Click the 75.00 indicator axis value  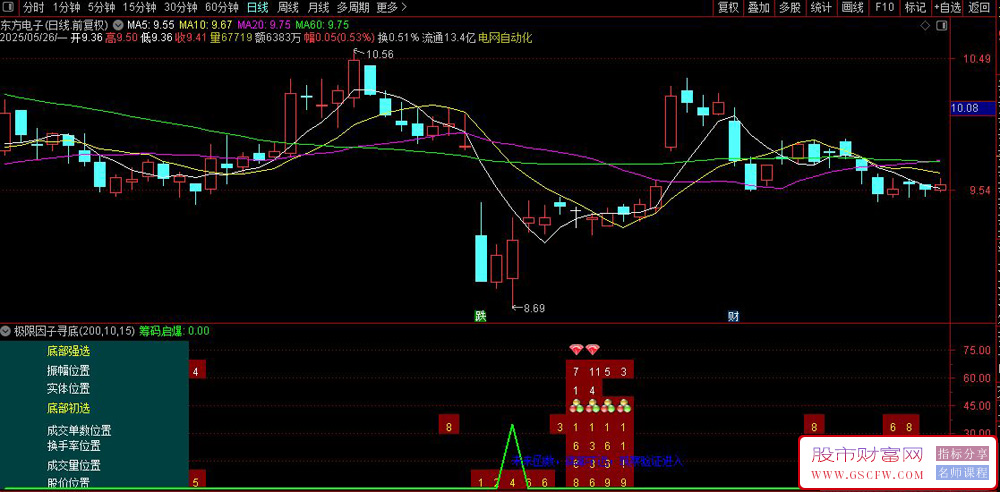pos(977,350)
